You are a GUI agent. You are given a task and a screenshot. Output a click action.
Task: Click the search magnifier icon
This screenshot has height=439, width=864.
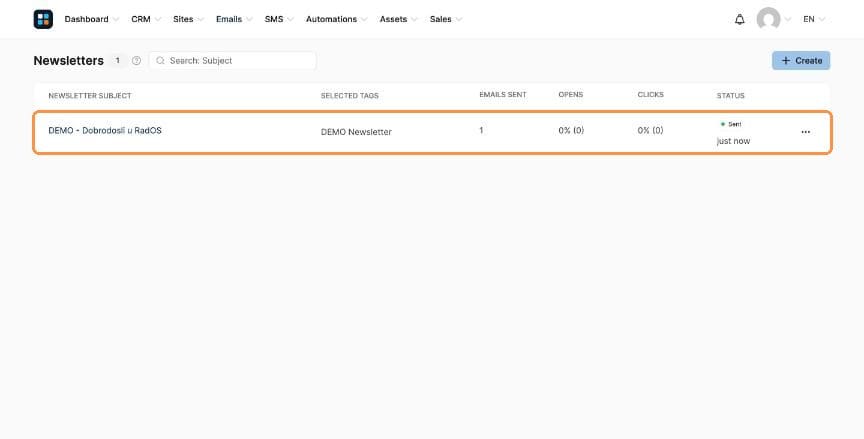pos(160,61)
